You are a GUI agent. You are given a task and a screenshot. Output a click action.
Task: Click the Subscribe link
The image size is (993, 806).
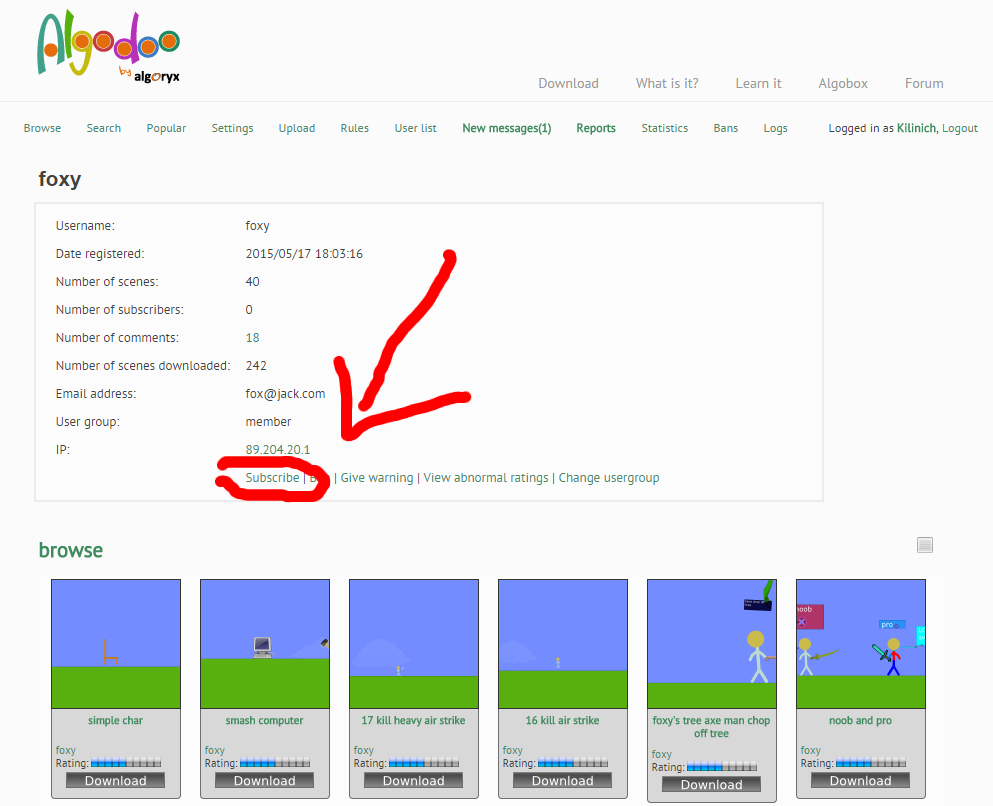click(x=272, y=478)
